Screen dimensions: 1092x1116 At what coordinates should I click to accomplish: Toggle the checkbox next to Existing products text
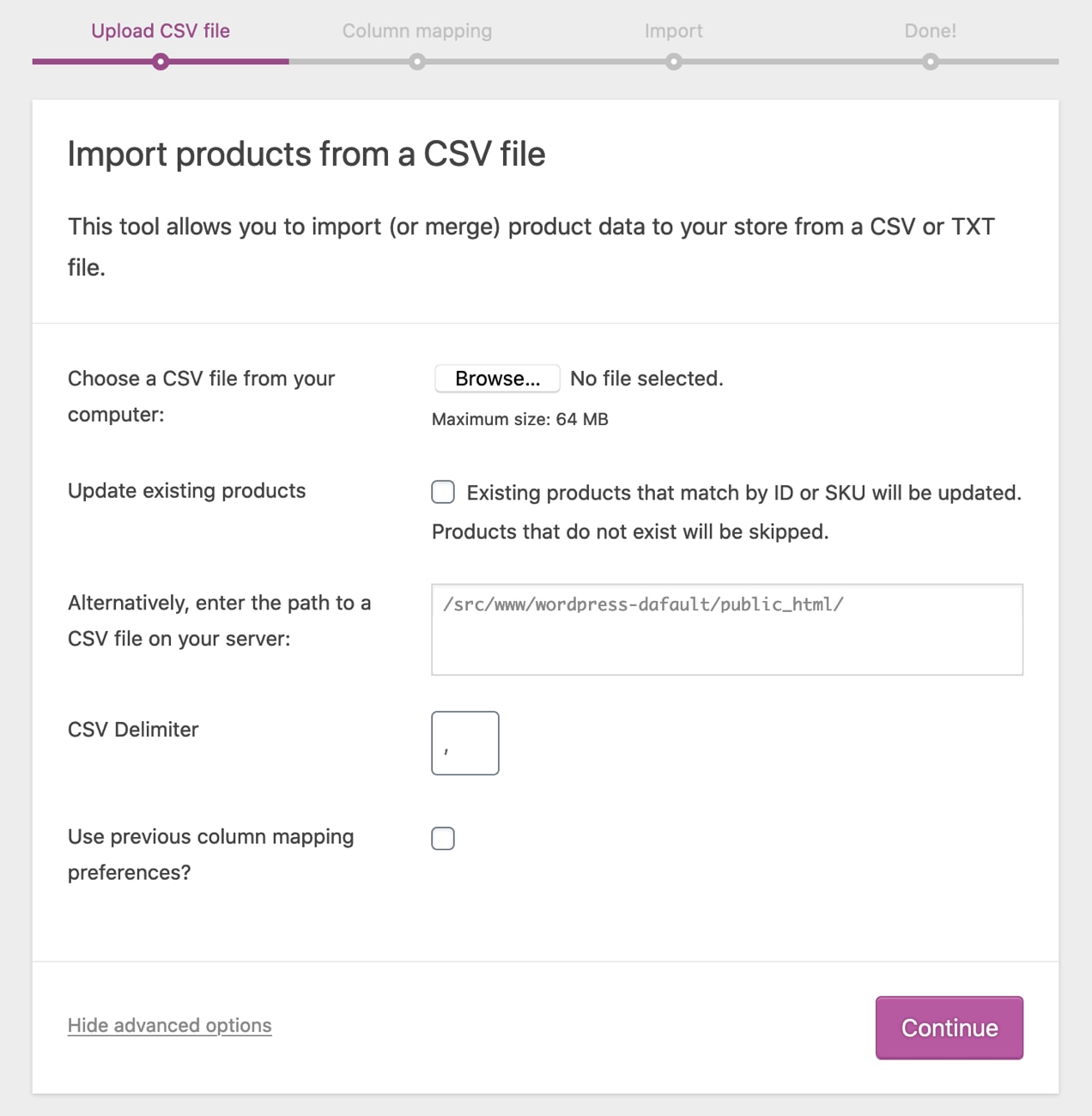click(442, 492)
